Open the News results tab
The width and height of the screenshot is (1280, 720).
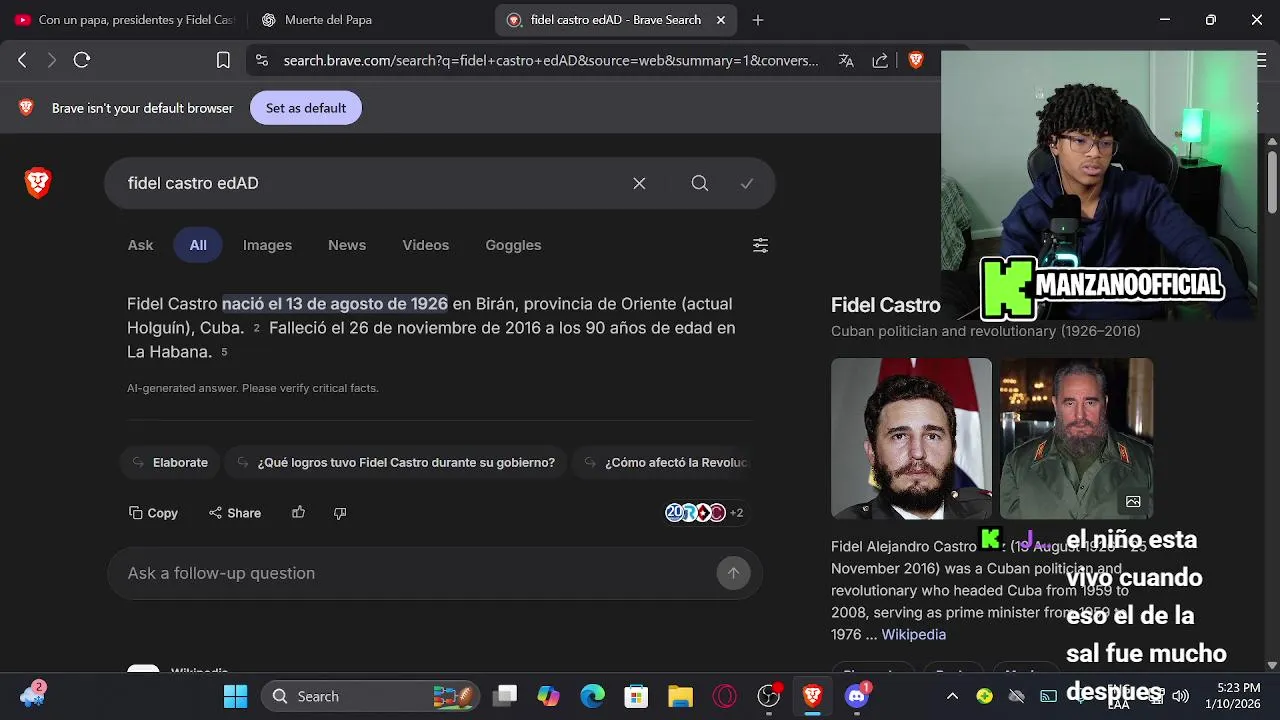tap(347, 245)
